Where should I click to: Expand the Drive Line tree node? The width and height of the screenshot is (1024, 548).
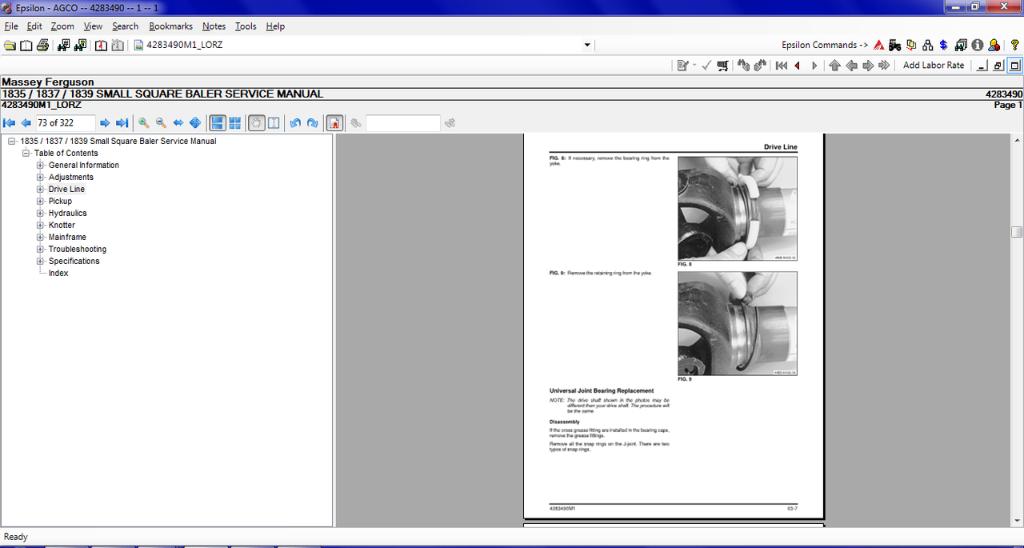tap(40, 189)
